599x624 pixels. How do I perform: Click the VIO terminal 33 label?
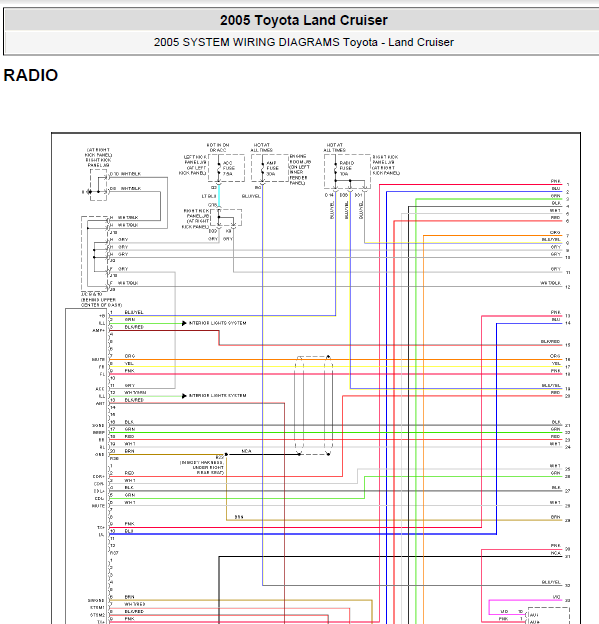click(556, 597)
